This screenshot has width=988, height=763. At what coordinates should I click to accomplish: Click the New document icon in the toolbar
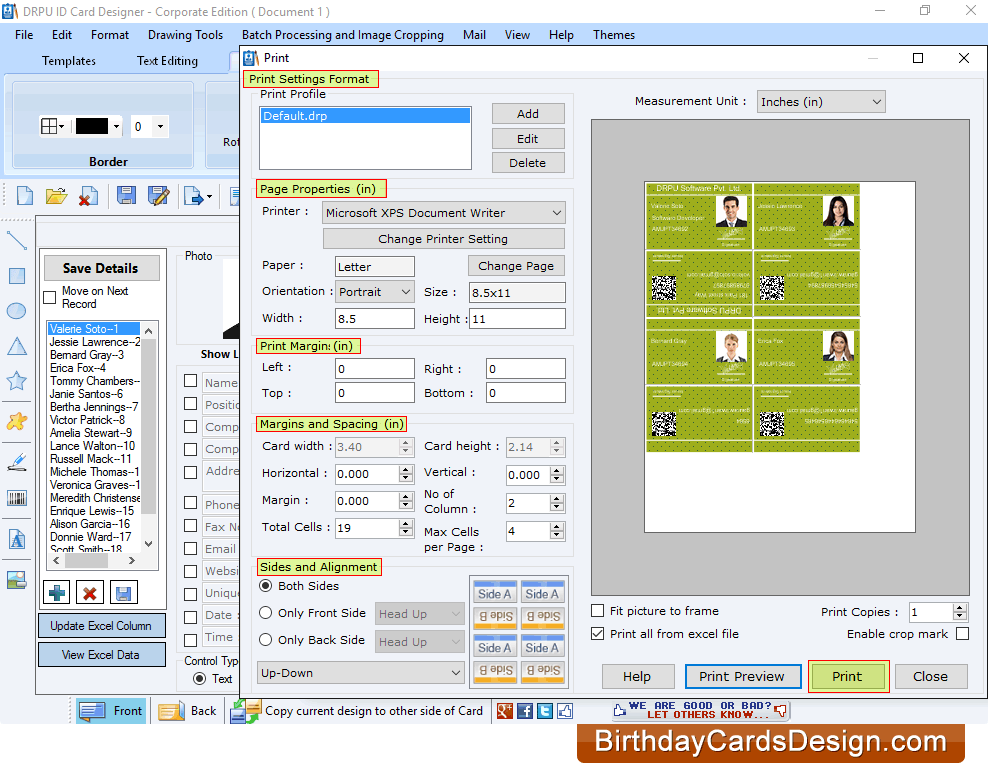pyautogui.click(x=25, y=196)
